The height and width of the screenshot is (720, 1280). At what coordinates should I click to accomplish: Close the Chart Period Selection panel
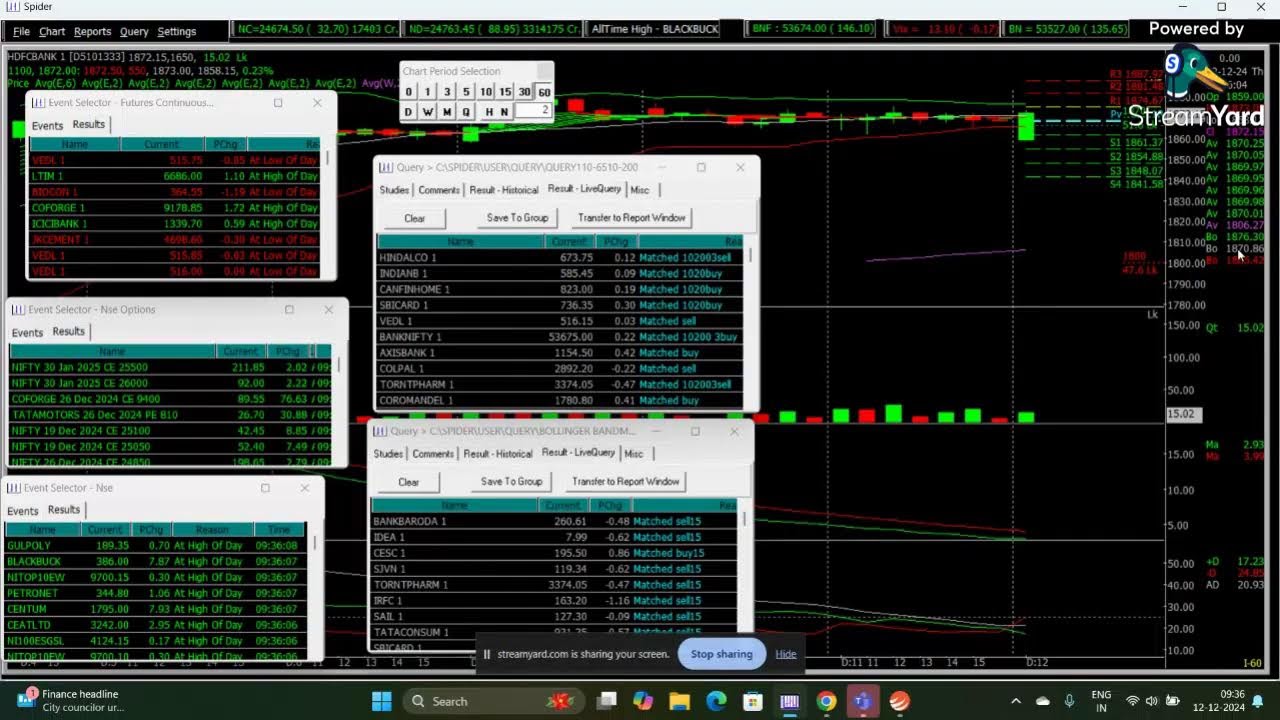pyautogui.click(x=543, y=70)
